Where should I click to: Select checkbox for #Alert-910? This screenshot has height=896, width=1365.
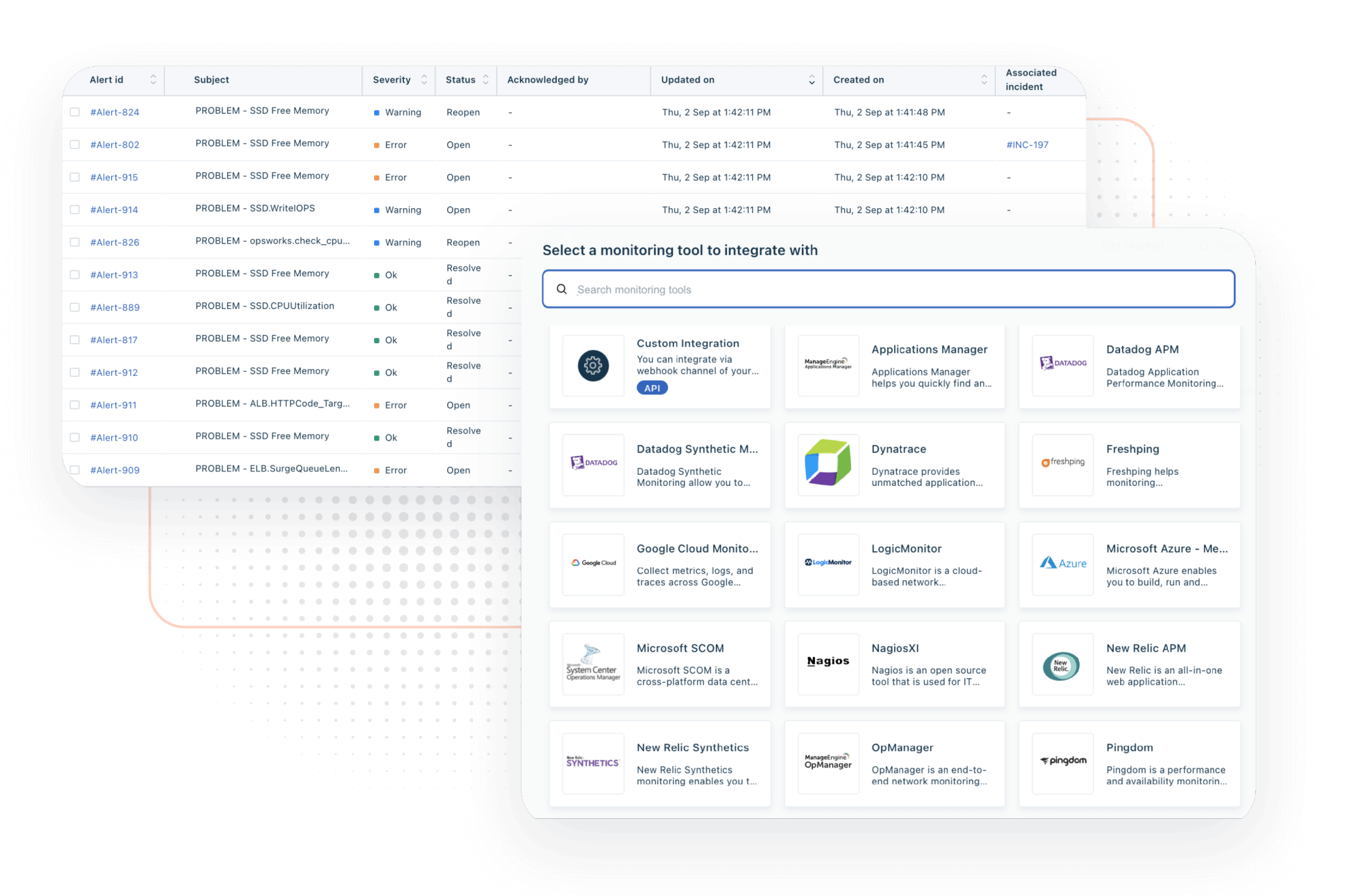click(75, 437)
